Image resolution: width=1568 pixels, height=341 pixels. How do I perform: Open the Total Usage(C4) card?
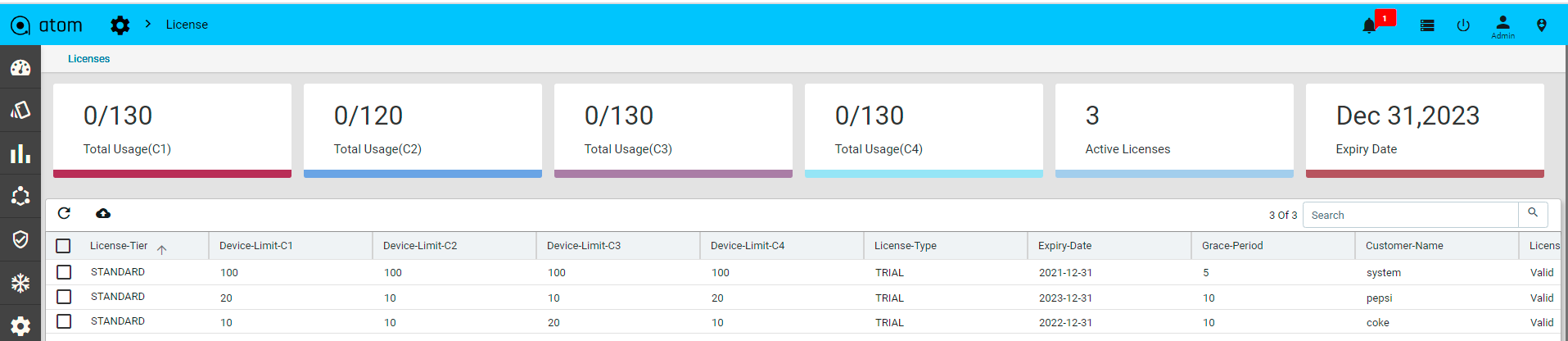[924, 130]
